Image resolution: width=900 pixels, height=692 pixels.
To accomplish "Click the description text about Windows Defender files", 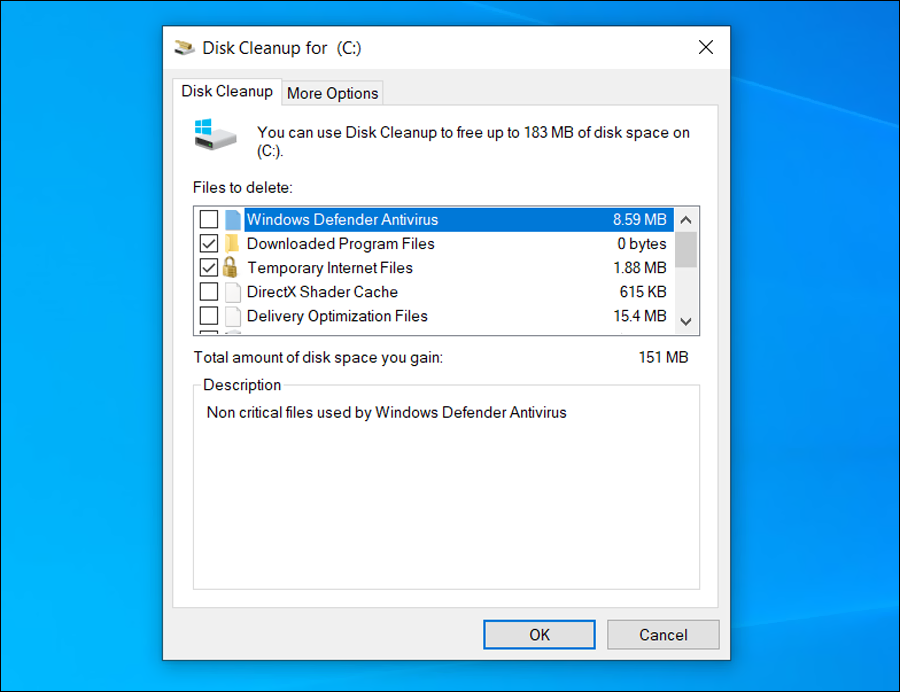I will point(386,413).
